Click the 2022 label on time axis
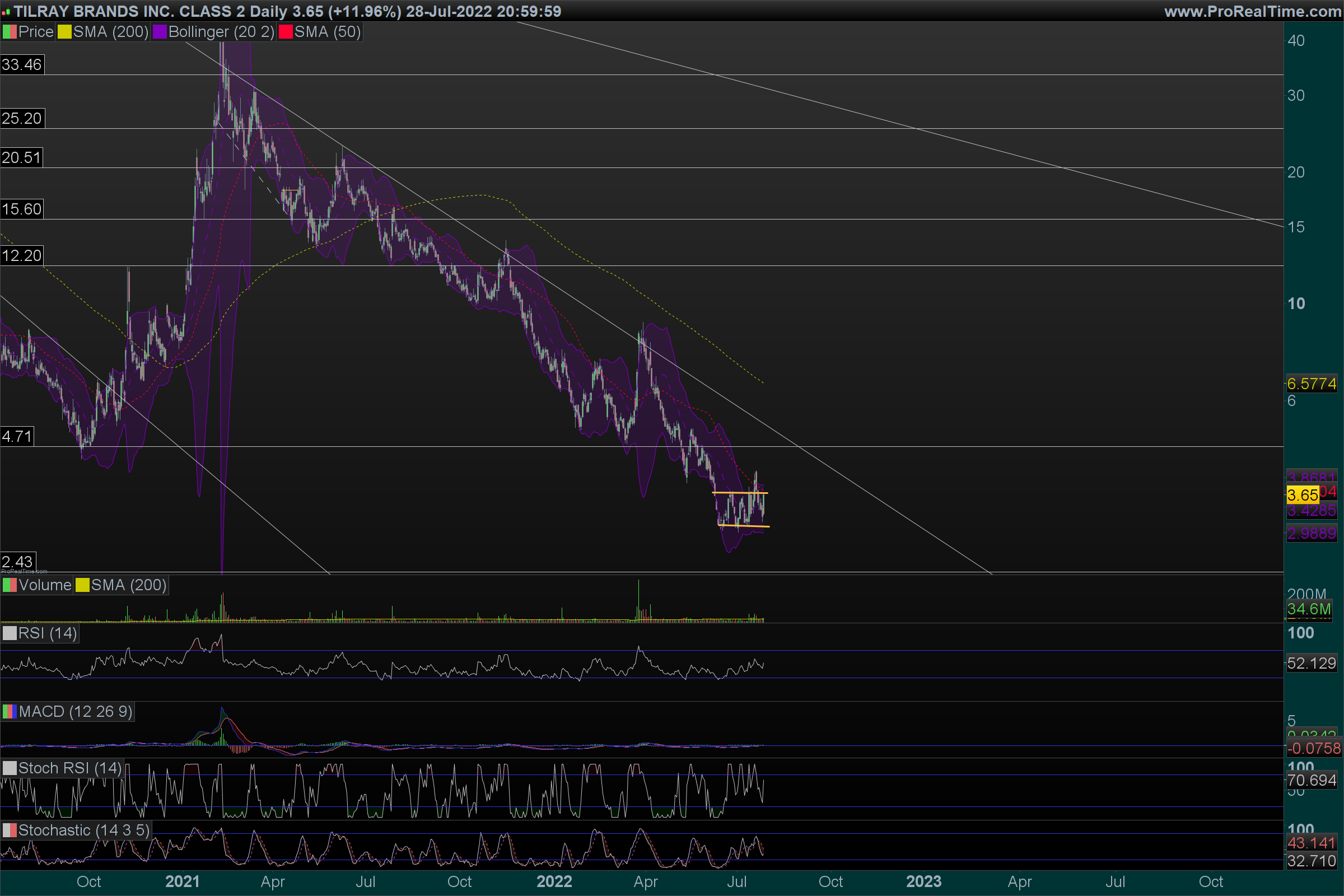 click(x=554, y=881)
